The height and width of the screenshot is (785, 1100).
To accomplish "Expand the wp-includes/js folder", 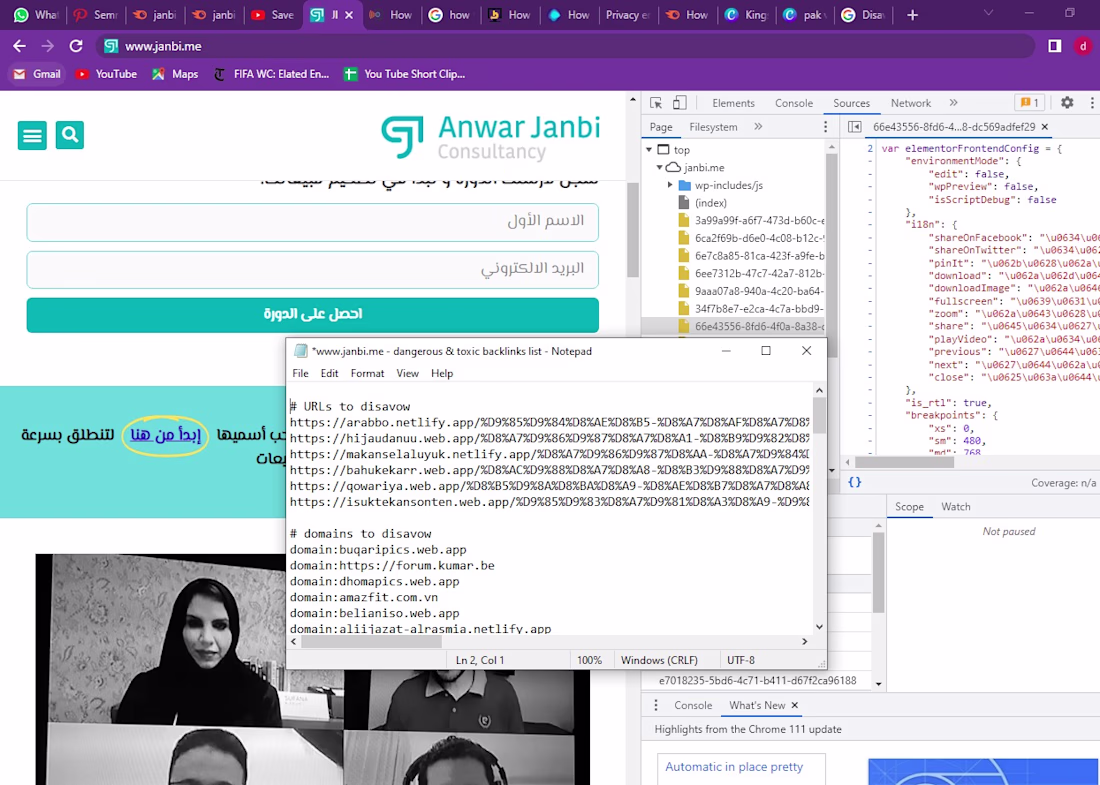I will (x=670, y=185).
